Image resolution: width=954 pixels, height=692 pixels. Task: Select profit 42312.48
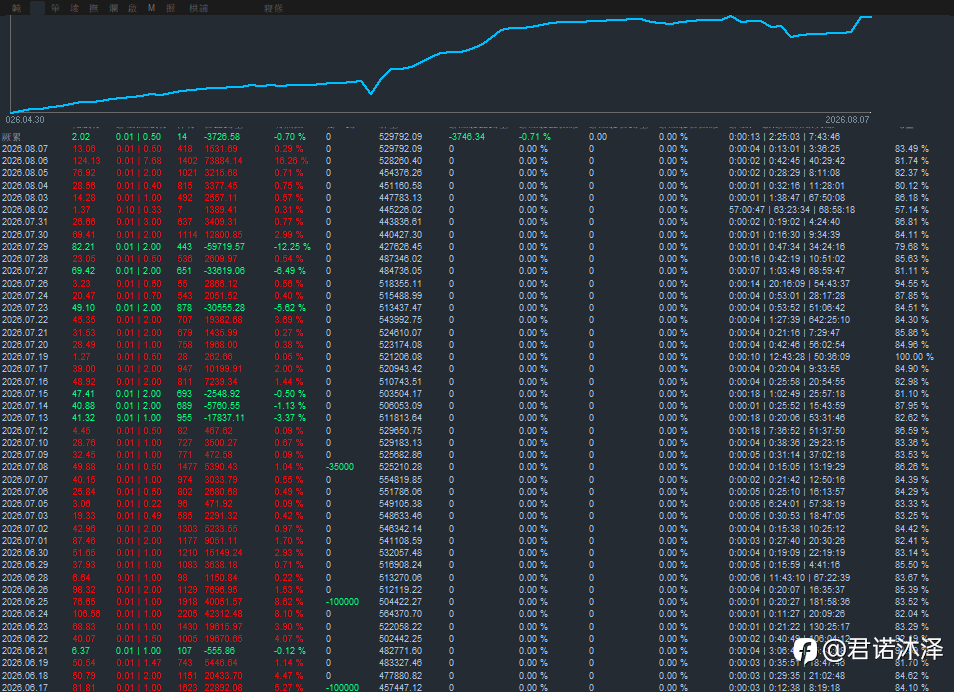coord(223,614)
